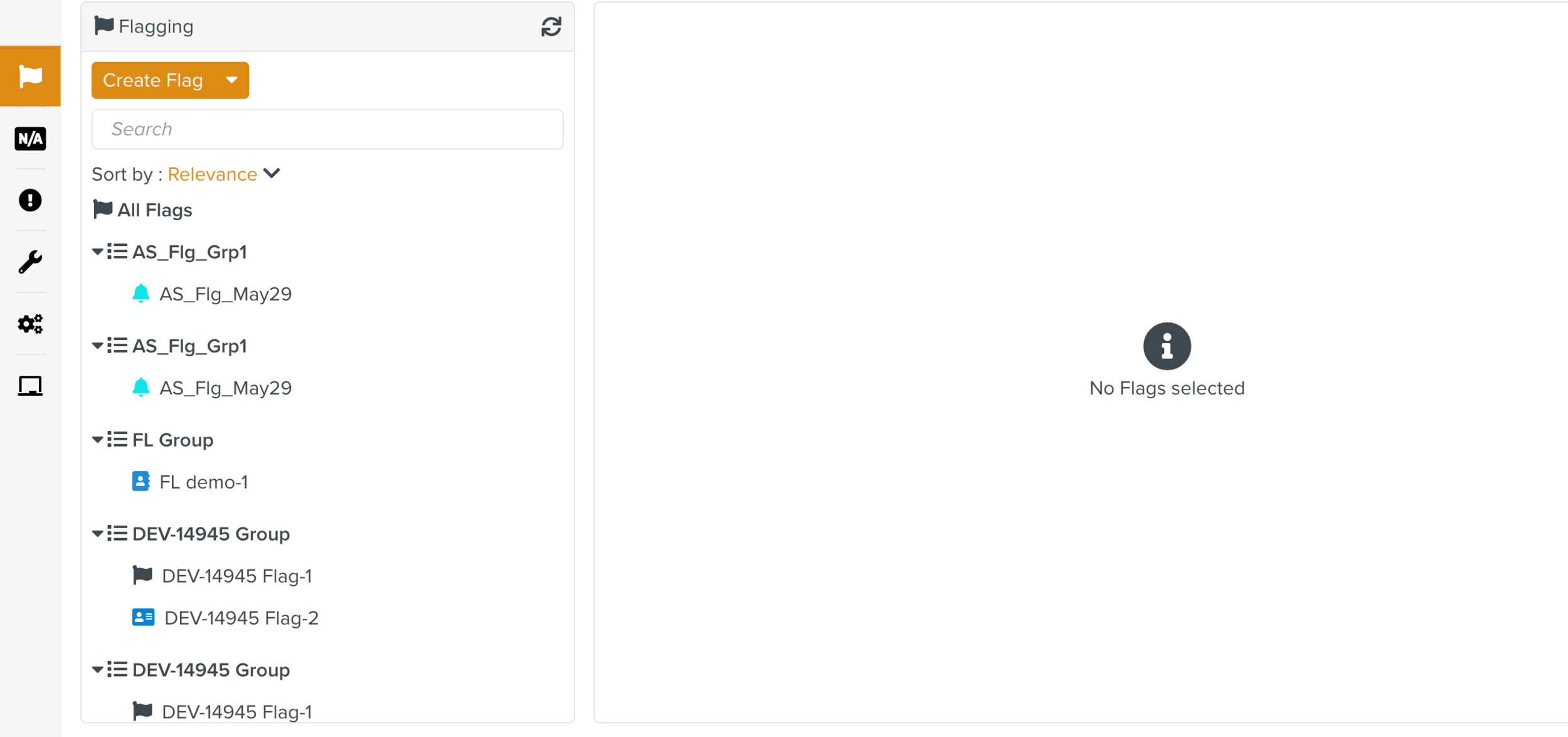Open the alerts exclamation icon
Screen dimensions: 1568x737
(29, 200)
